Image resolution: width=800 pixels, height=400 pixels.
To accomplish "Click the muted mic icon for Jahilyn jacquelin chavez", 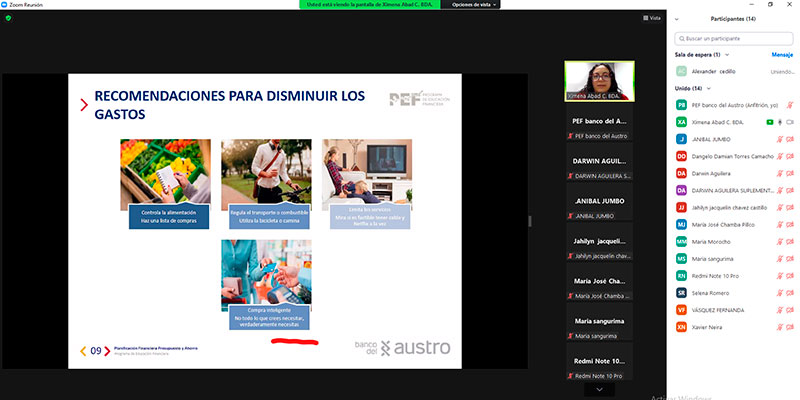I will pos(780,208).
